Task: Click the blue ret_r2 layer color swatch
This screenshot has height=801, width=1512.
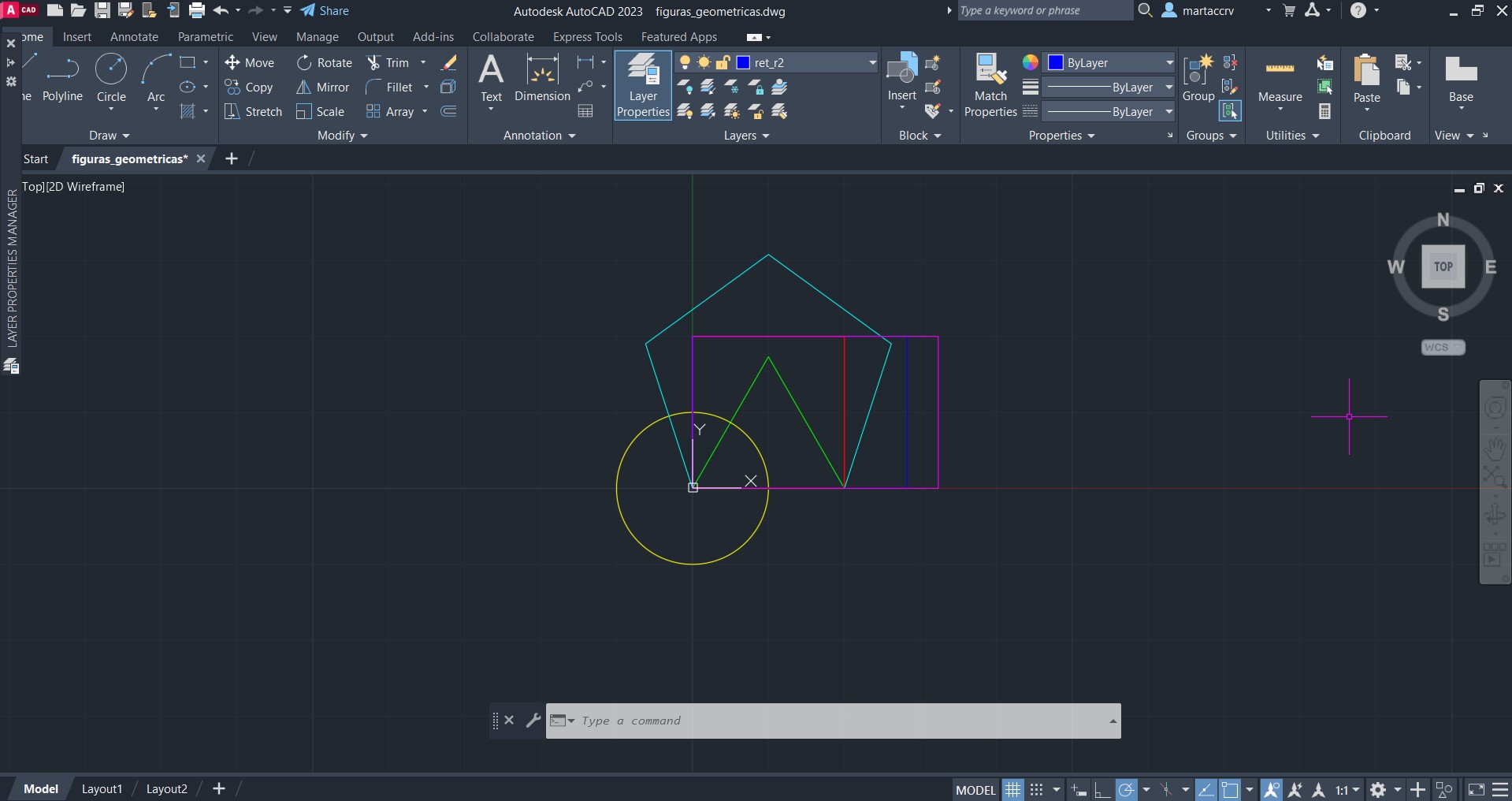Action: coord(743,62)
